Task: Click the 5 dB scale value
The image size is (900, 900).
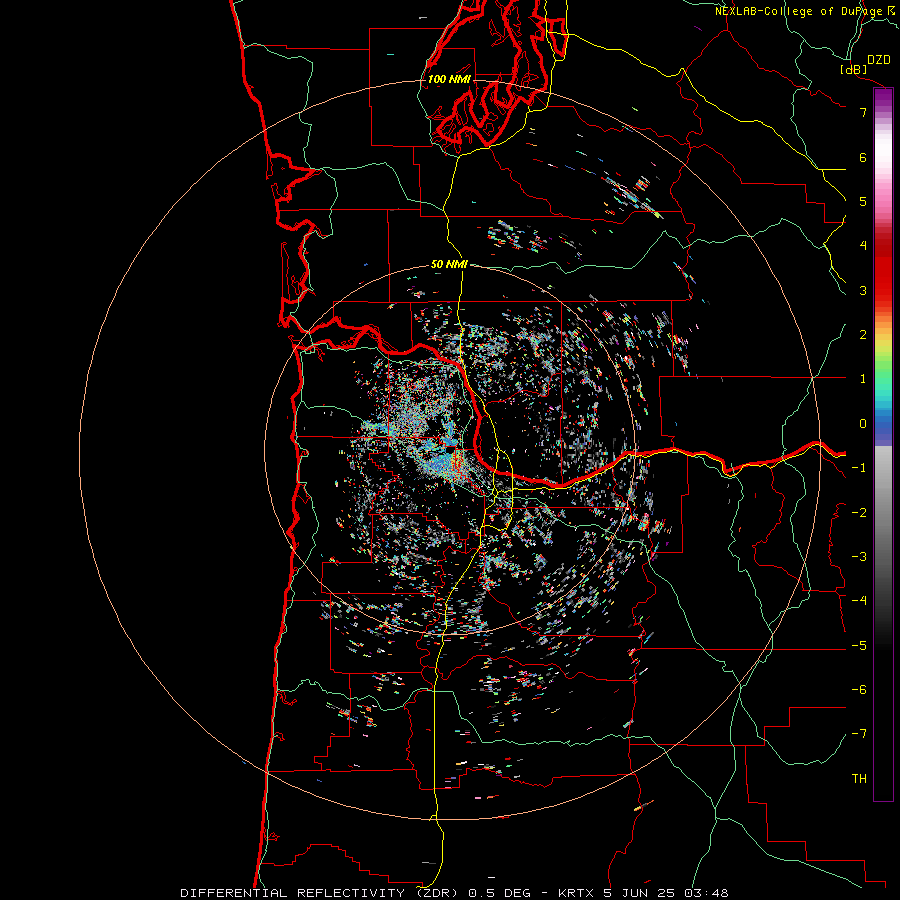Action: pos(863,201)
